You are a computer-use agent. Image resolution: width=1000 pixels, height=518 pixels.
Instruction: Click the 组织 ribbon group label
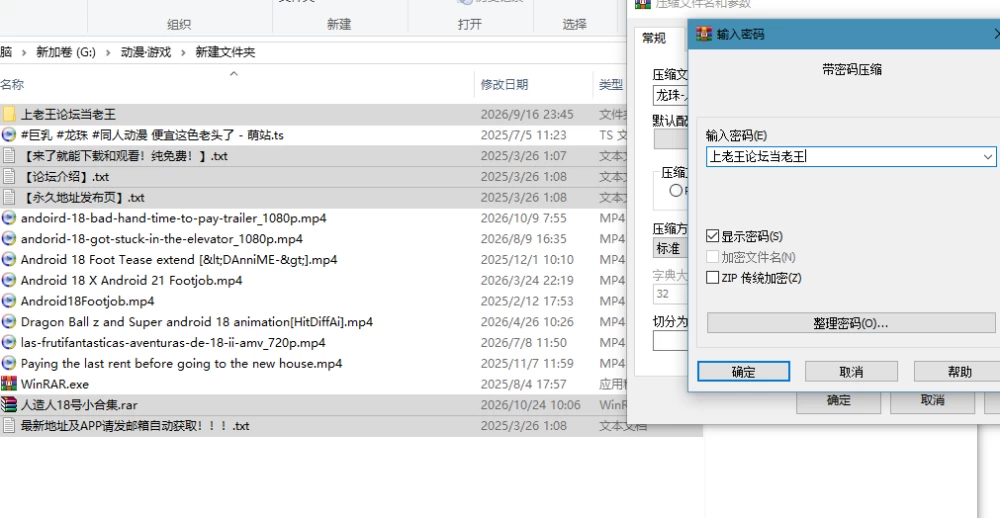[x=179, y=24]
